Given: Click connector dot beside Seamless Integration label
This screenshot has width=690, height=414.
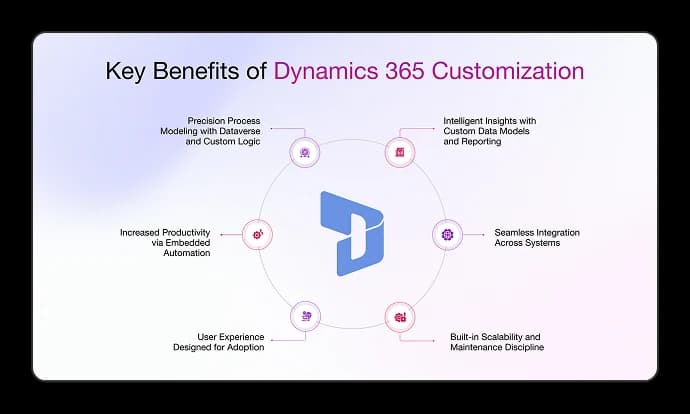Looking at the screenshot, I should click(x=484, y=236).
